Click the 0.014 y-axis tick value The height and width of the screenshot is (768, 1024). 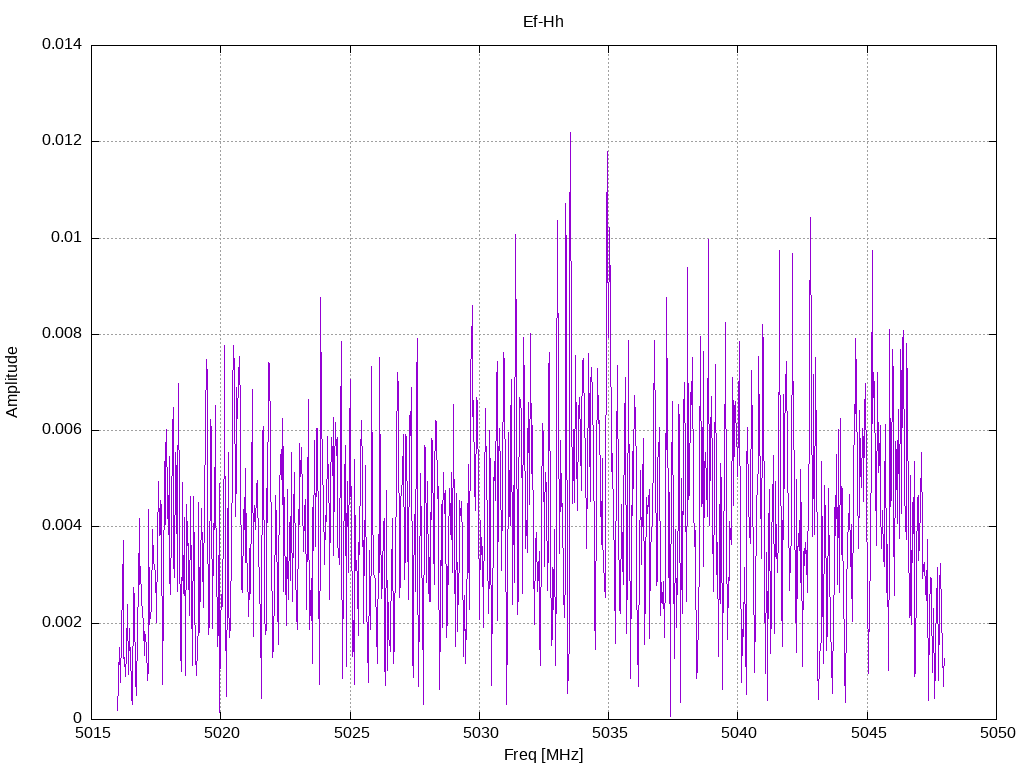[62, 44]
